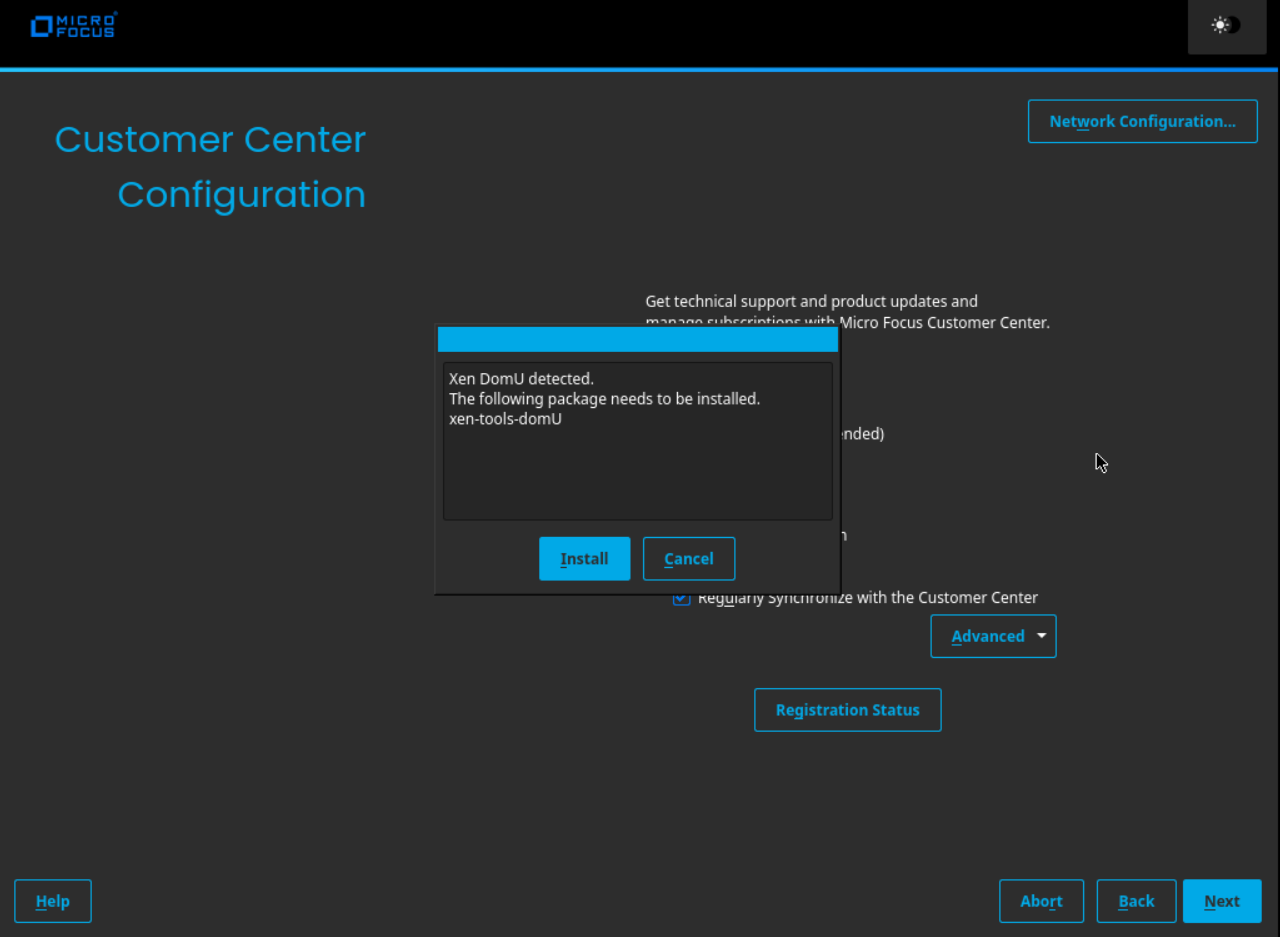Viewport: 1280px width, 937px height.
Task: Click the arrow on the Advanced button
Action: click(x=1041, y=636)
